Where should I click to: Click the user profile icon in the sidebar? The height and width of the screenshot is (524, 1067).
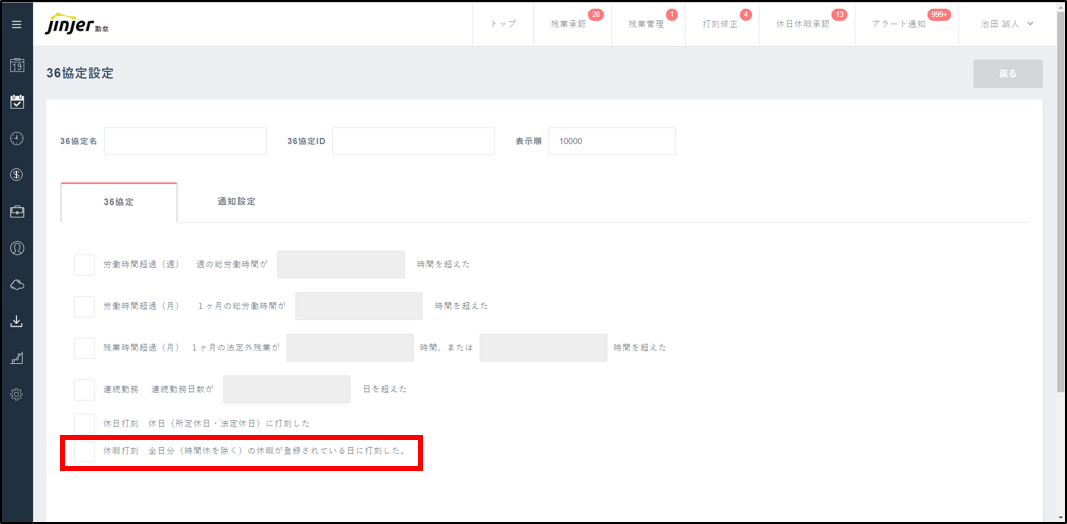(x=16, y=248)
